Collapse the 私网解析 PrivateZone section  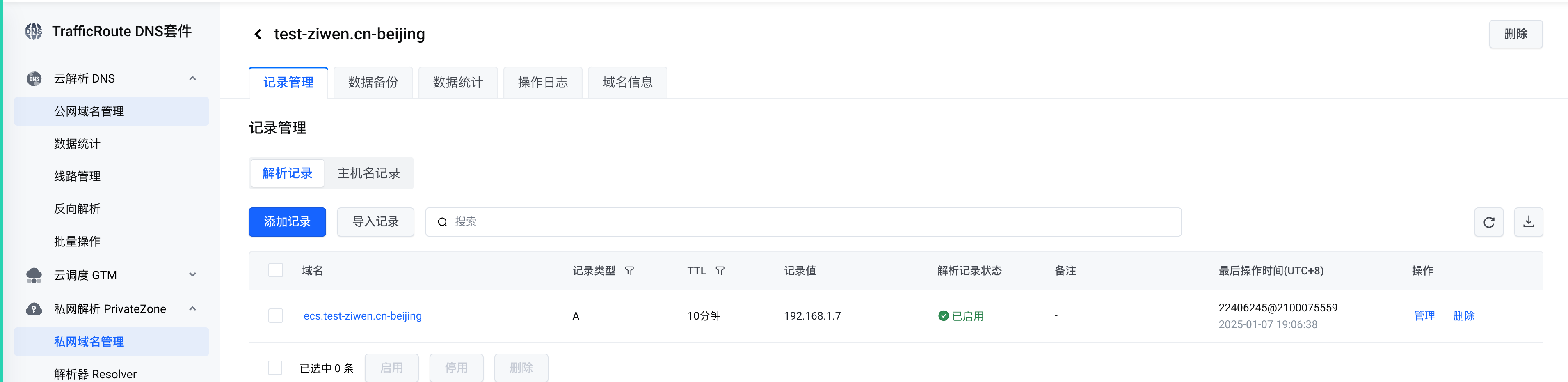click(x=192, y=309)
